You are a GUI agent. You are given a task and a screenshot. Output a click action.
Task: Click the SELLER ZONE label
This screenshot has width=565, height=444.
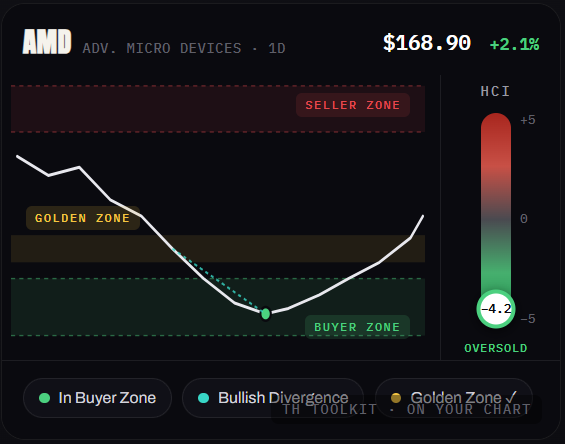[x=353, y=105]
